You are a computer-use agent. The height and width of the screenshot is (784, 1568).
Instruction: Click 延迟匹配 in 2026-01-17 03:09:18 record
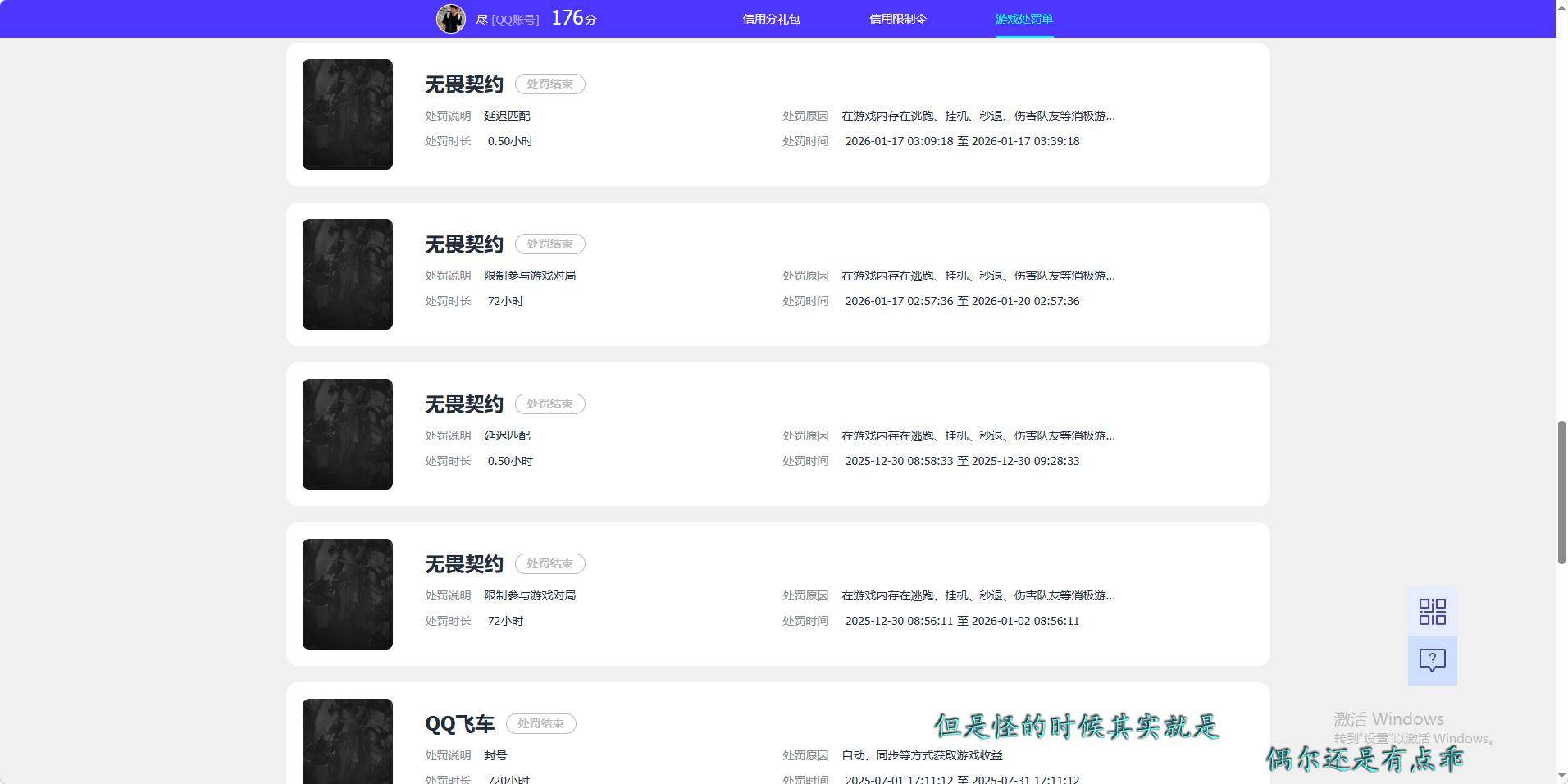point(507,116)
